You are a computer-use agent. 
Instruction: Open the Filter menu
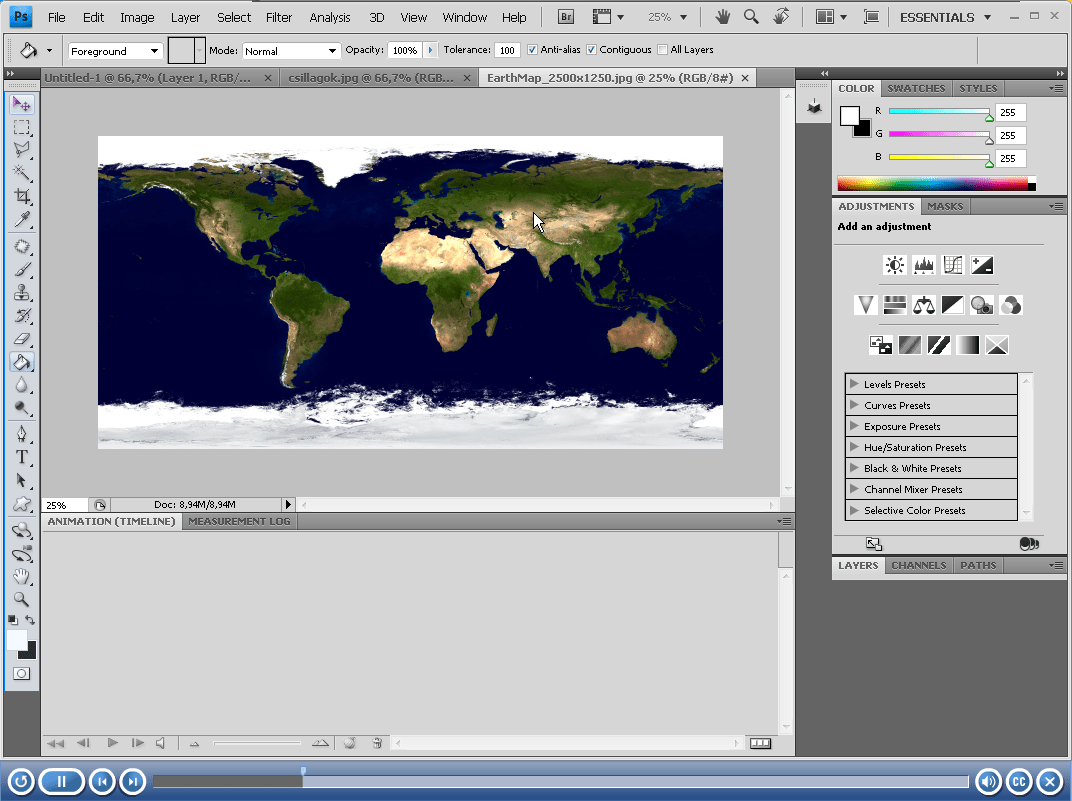pyautogui.click(x=279, y=17)
